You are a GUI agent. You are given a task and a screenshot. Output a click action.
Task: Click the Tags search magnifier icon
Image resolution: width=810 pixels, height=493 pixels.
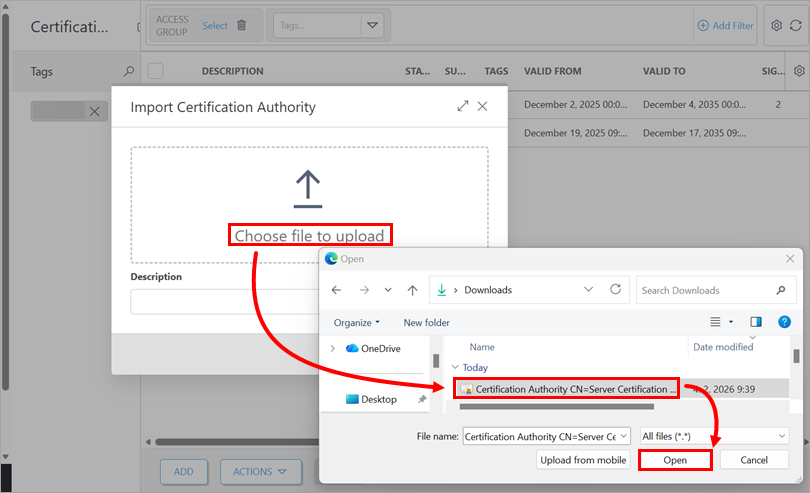128,72
